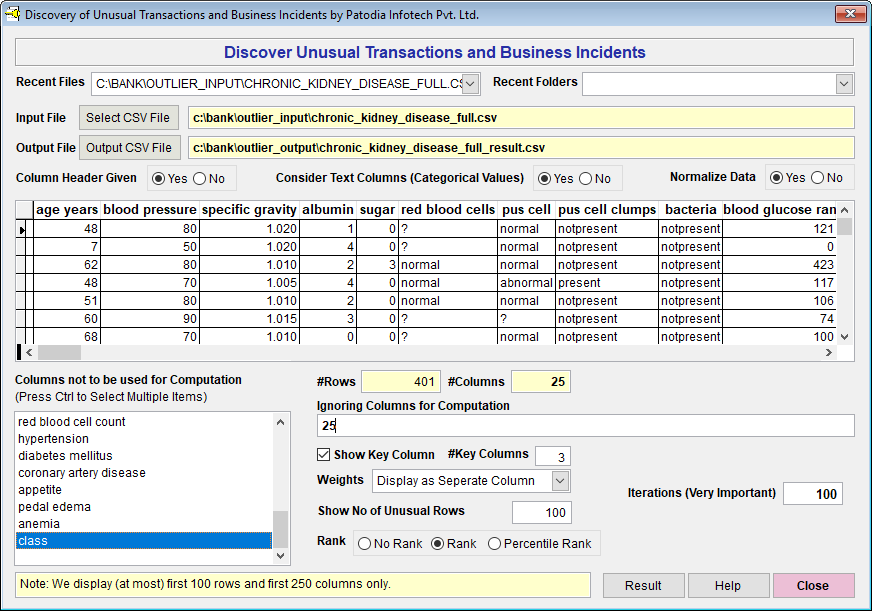The image size is (872, 611).
Task: Open the Help button
Action: coord(728,586)
